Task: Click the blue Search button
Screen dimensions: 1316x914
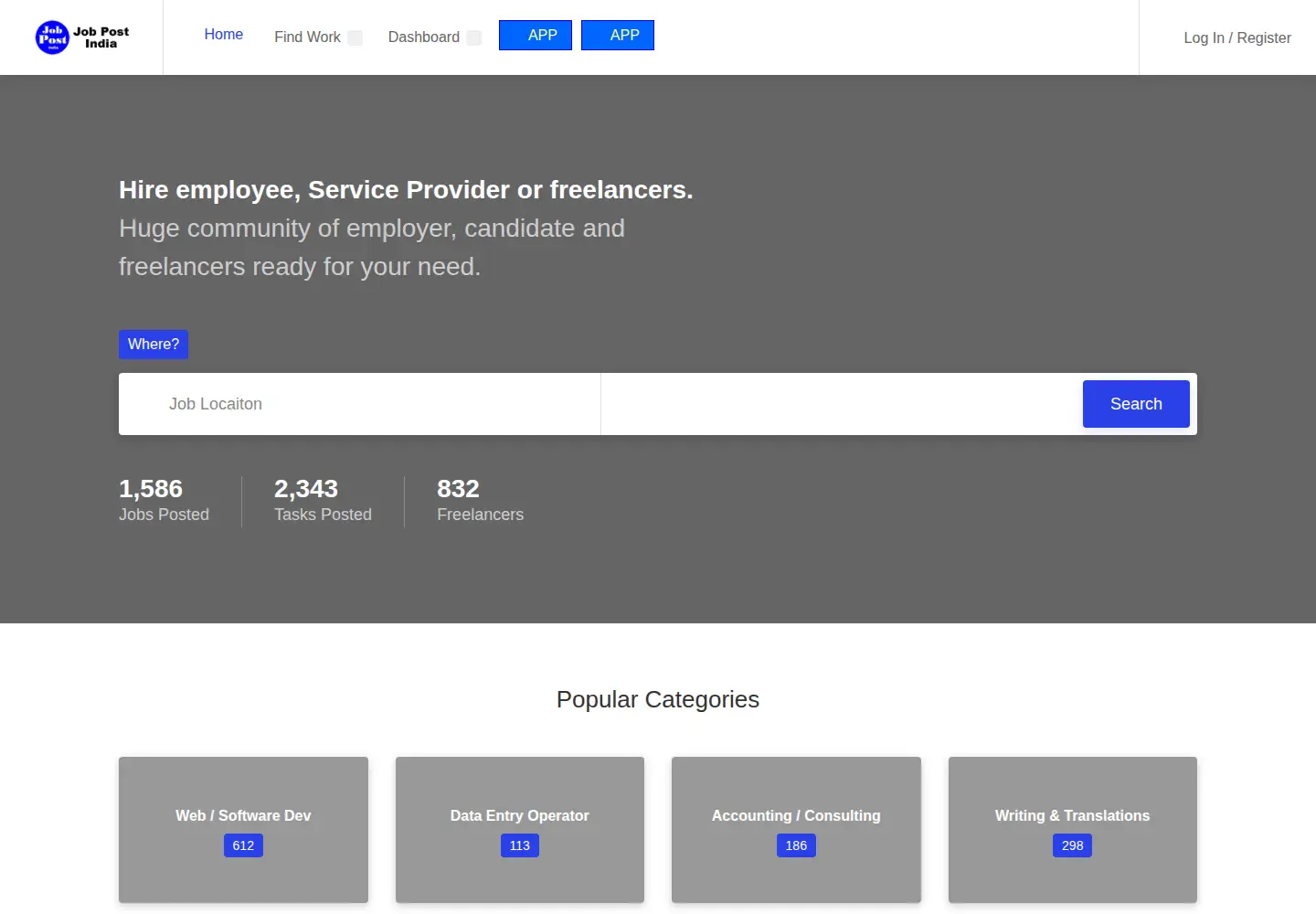Action: (x=1136, y=404)
